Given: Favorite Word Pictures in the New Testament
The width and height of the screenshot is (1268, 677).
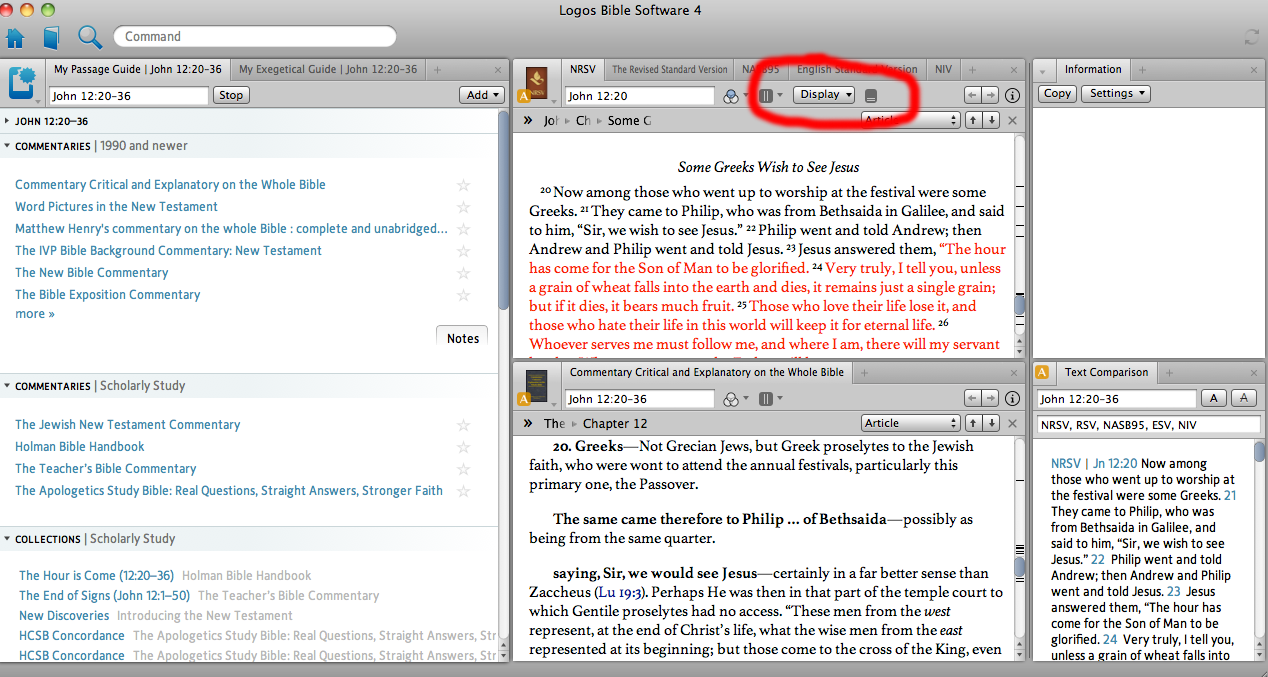Looking at the screenshot, I should tap(463, 207).
